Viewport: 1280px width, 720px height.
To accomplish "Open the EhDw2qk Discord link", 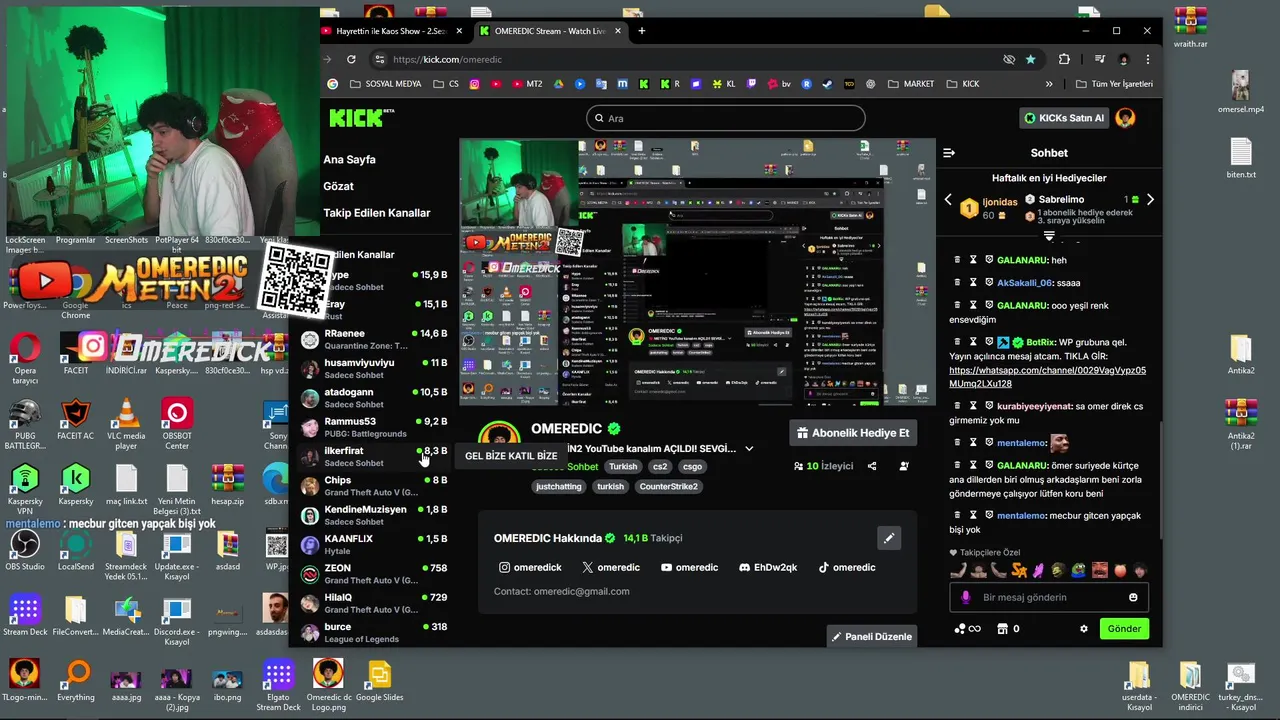I will (x=768, y=567).
